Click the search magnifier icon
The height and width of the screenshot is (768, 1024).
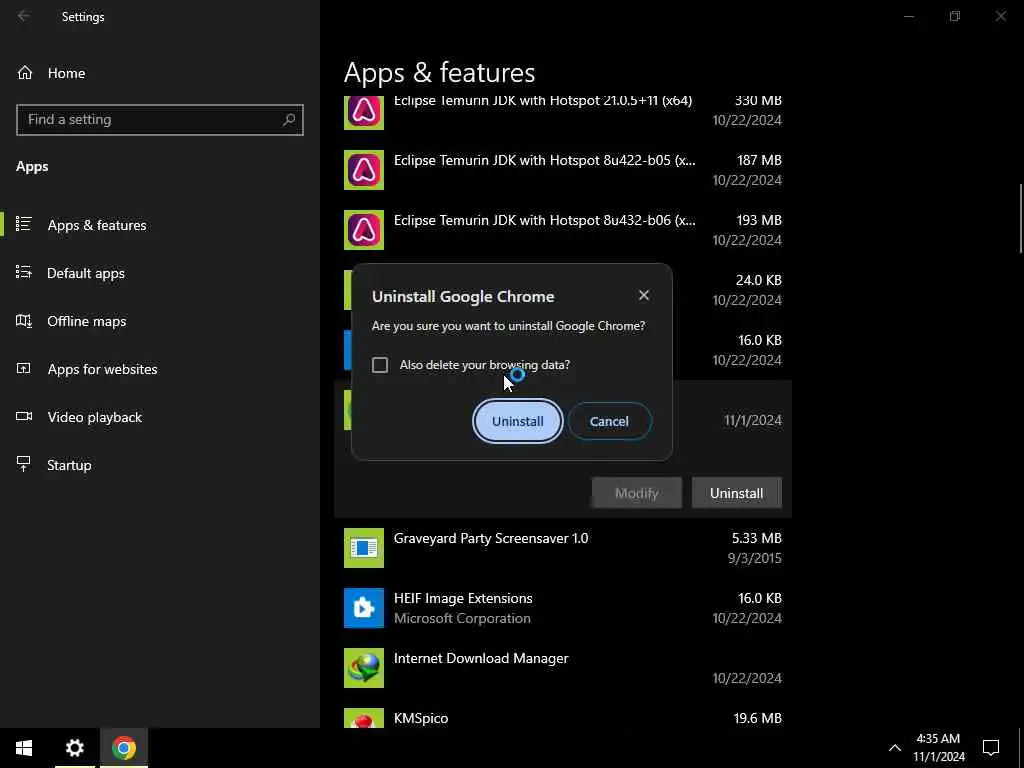click(x=289, y=120)
